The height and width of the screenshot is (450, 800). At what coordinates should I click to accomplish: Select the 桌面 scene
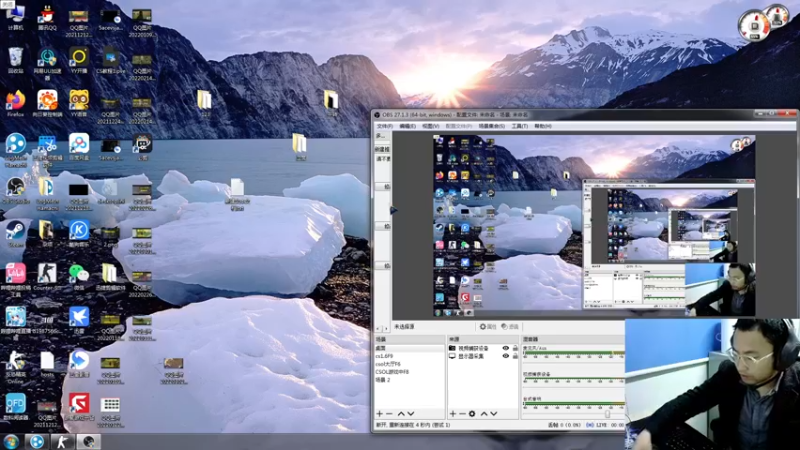click(409, 348)
